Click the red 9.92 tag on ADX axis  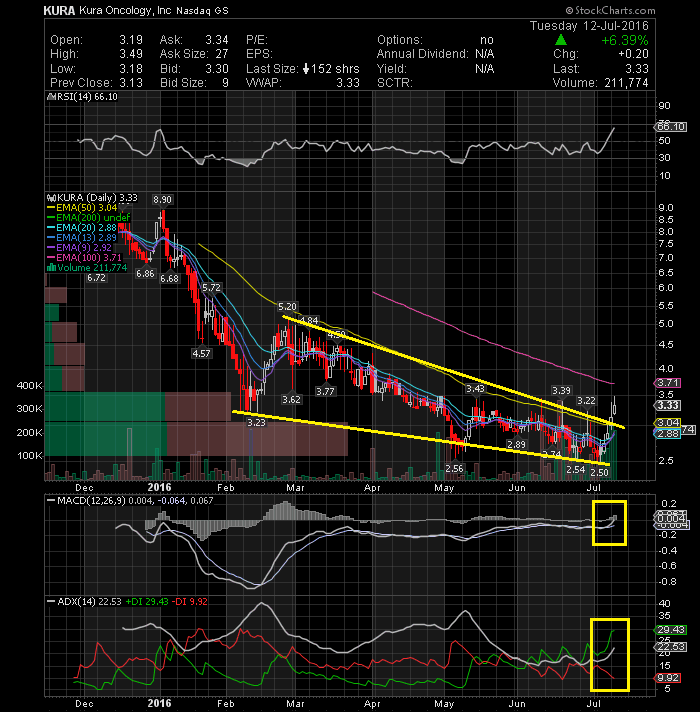pos(668,678)
